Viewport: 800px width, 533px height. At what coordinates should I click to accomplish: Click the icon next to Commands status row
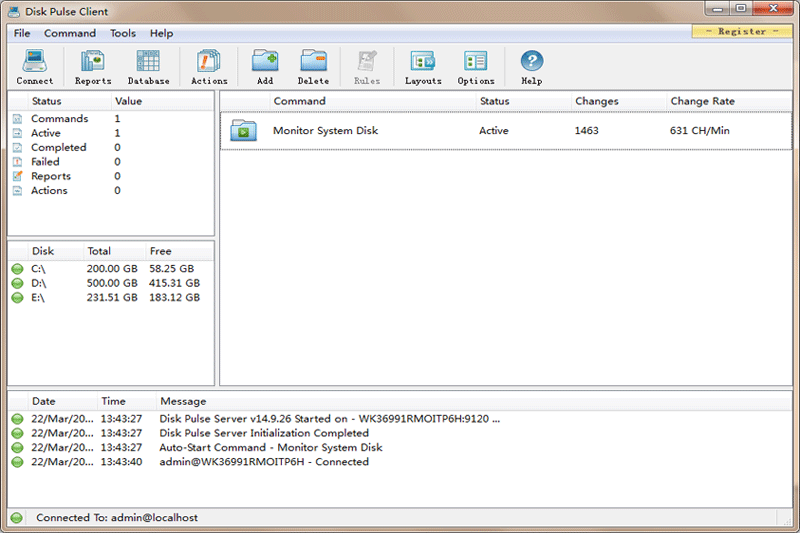tap(17, 119)
